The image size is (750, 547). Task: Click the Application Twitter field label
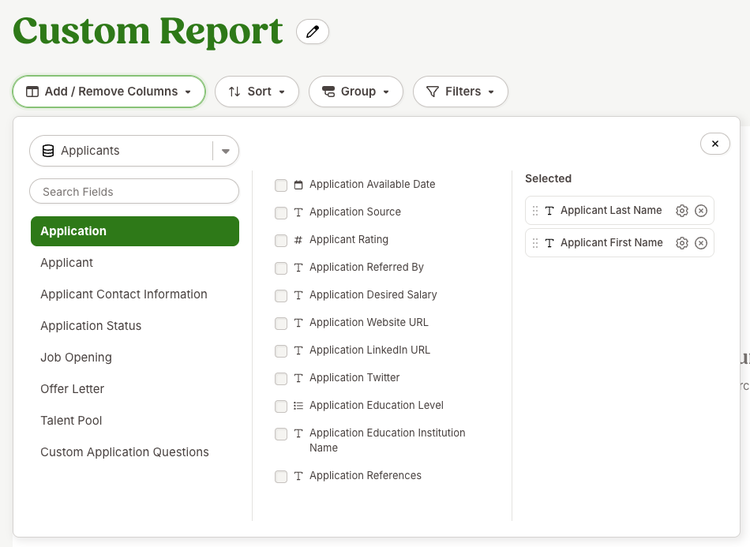(354, 378)
